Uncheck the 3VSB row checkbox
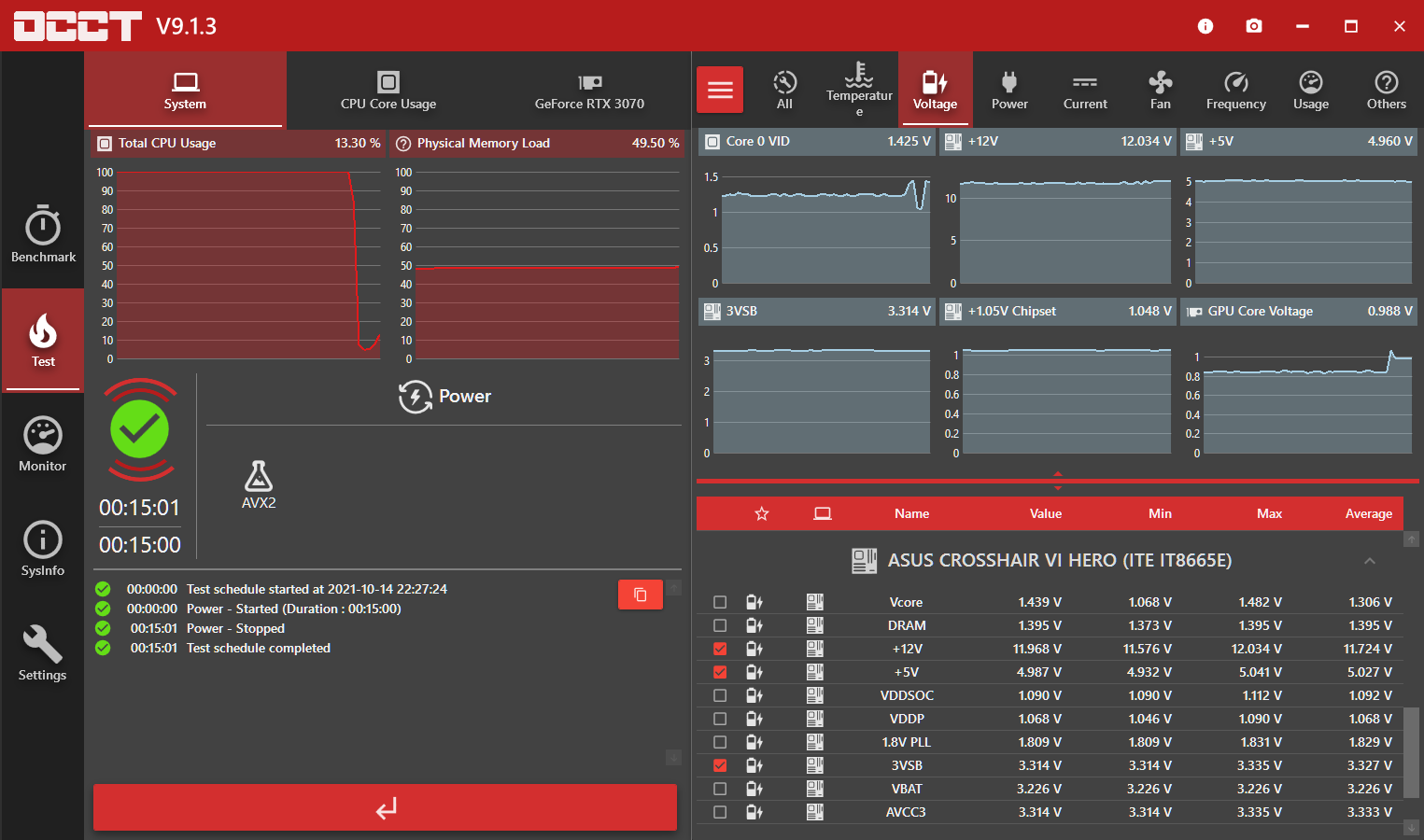 [720, 765]
